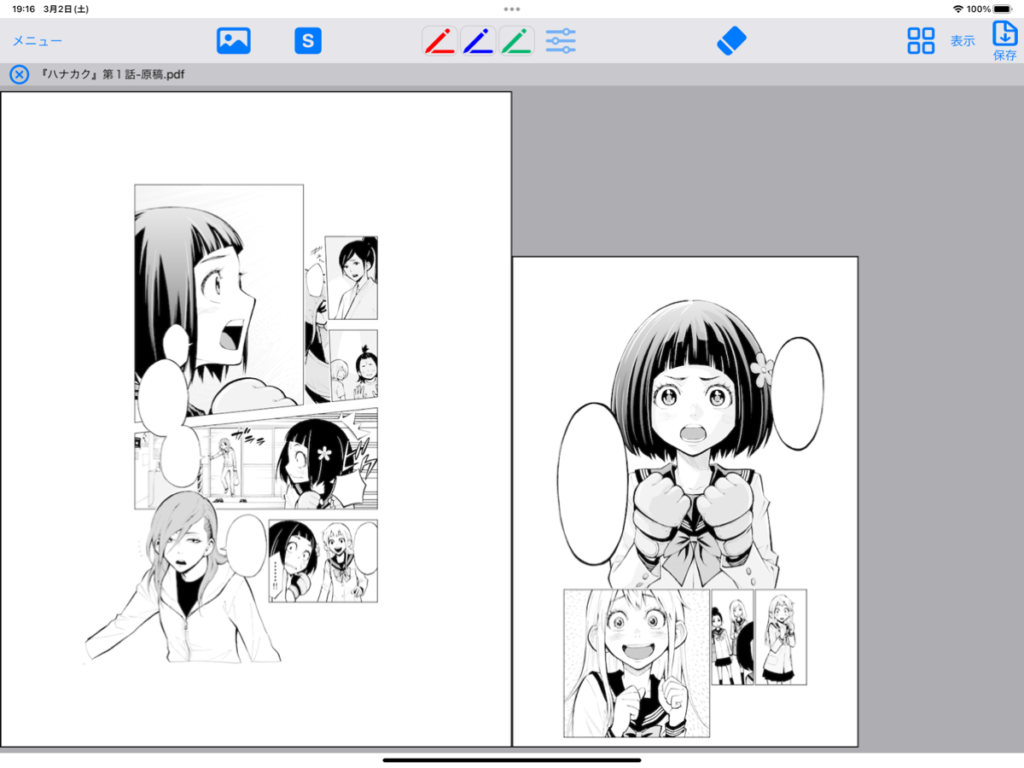Select the red pen tool
Screen dimensions: 1024x768
[x=440, y=40]
